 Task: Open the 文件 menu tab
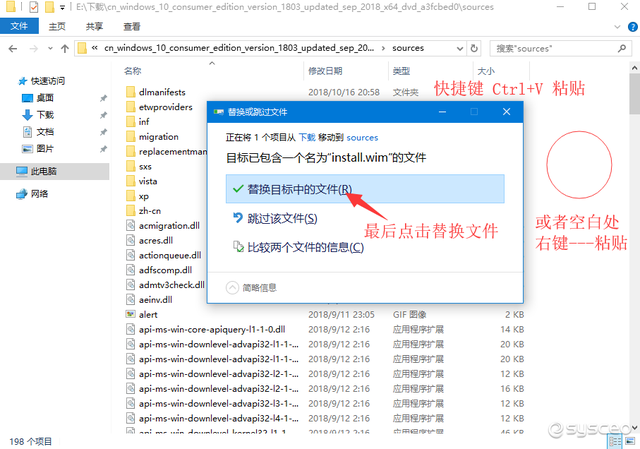[19, 27]
